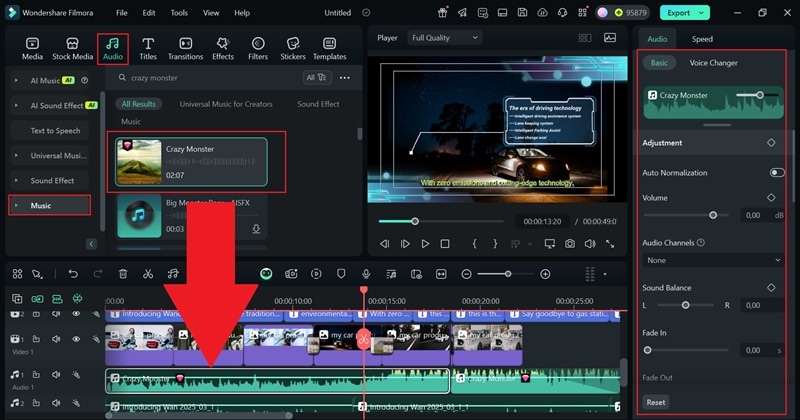The image size is (800, 420).
Task: Open the Filters tab
Action: point(258,49)
